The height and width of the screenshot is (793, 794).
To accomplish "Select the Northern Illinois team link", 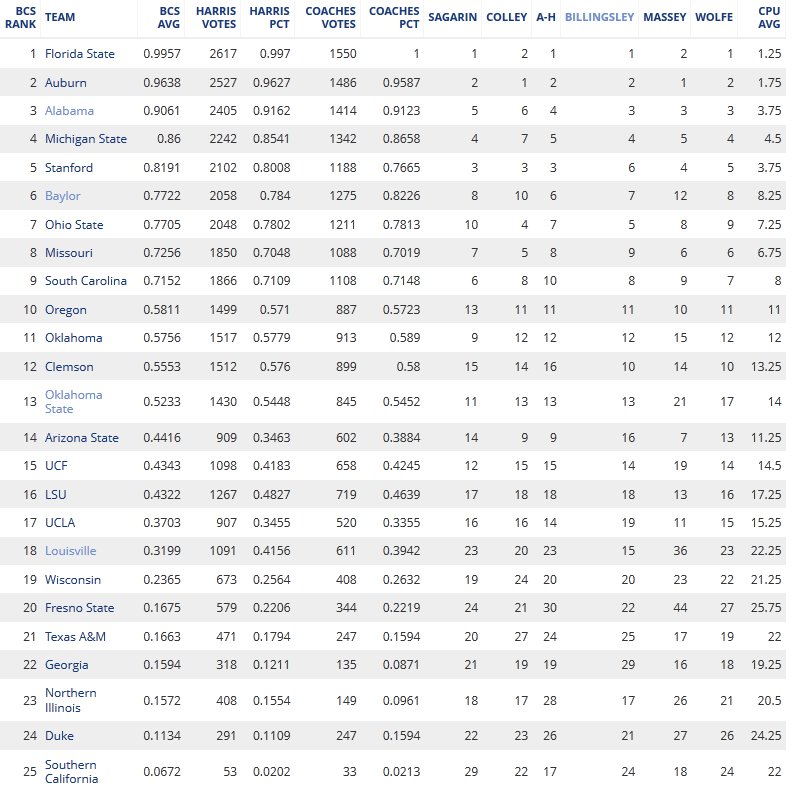I will 70,700.
